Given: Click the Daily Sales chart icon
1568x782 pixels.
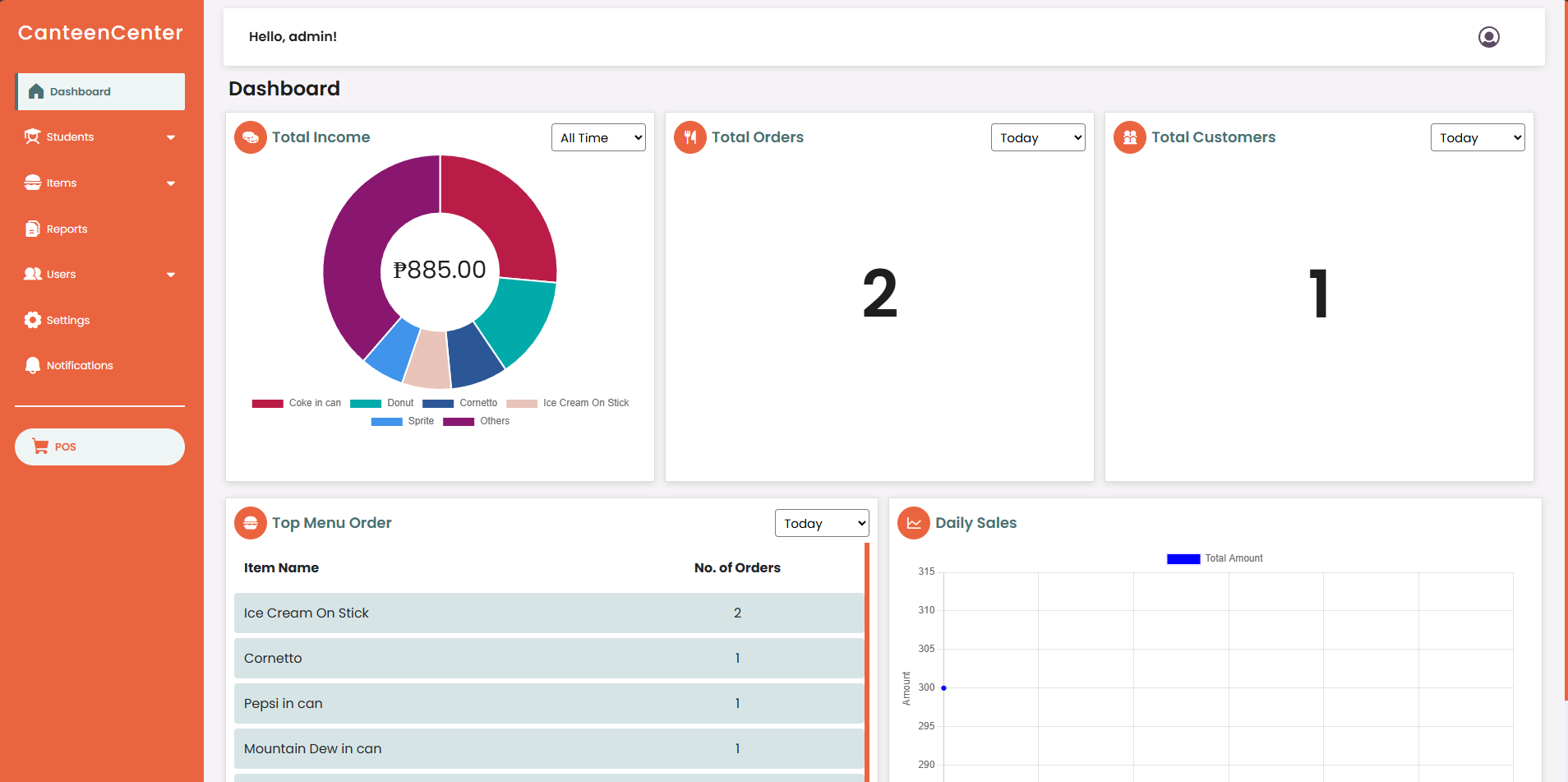Looking at the screenshot, I should 914,523.
